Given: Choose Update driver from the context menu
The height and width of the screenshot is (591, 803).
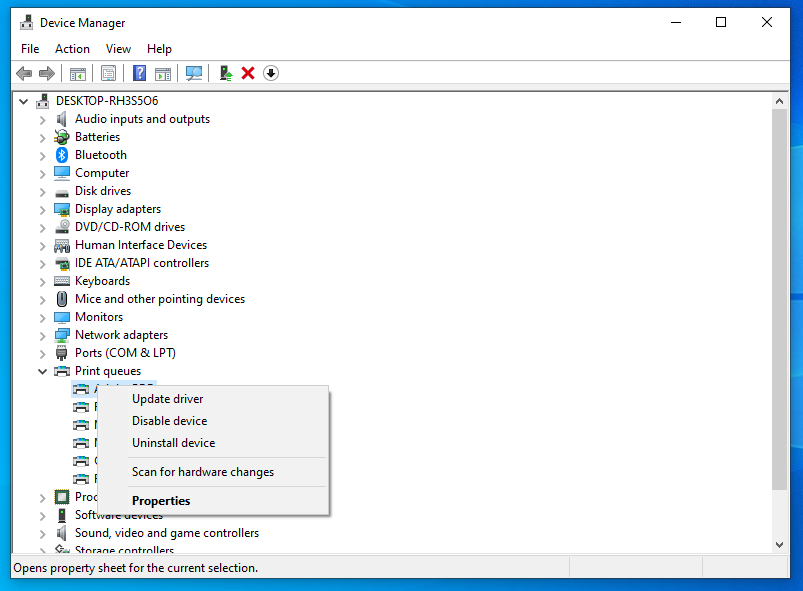Looking at the screenshot, I should click(x=213, y=399).
